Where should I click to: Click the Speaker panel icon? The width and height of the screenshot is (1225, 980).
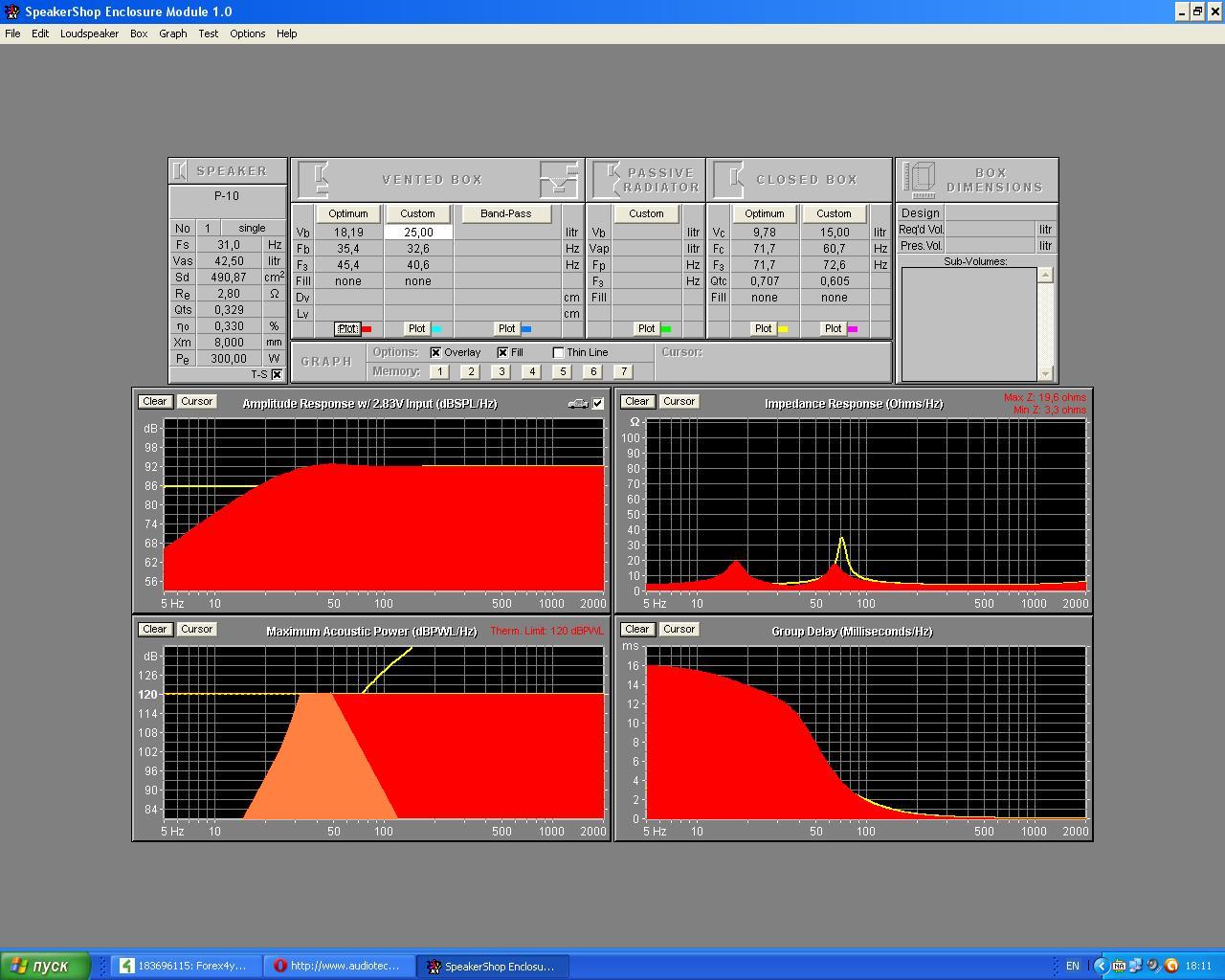180,171
